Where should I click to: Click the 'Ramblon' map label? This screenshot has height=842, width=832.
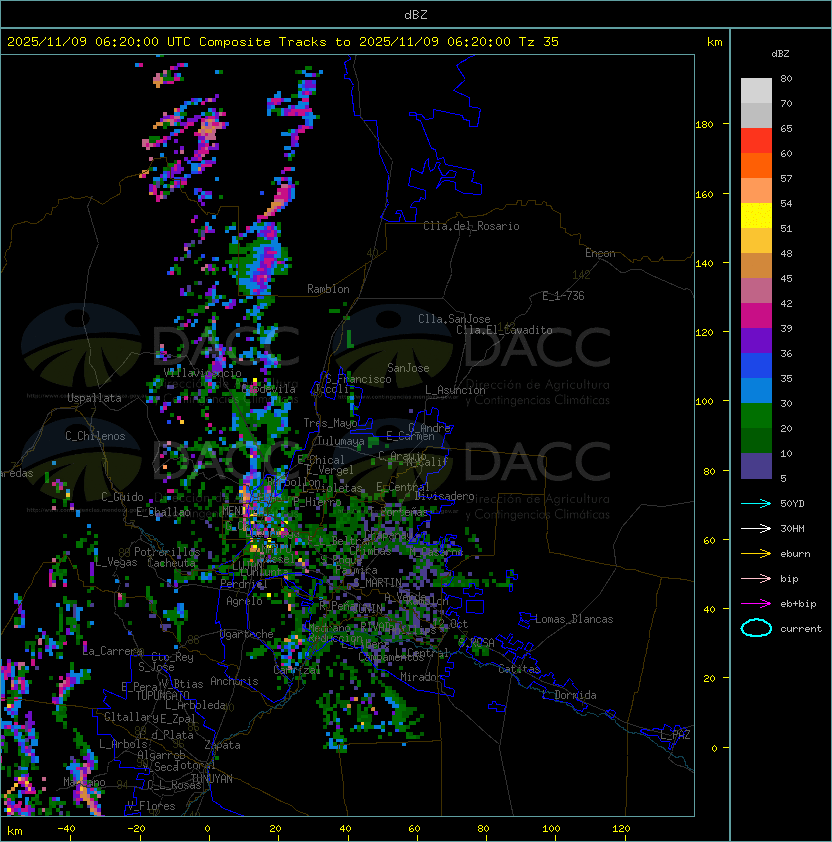click(328, 289)
